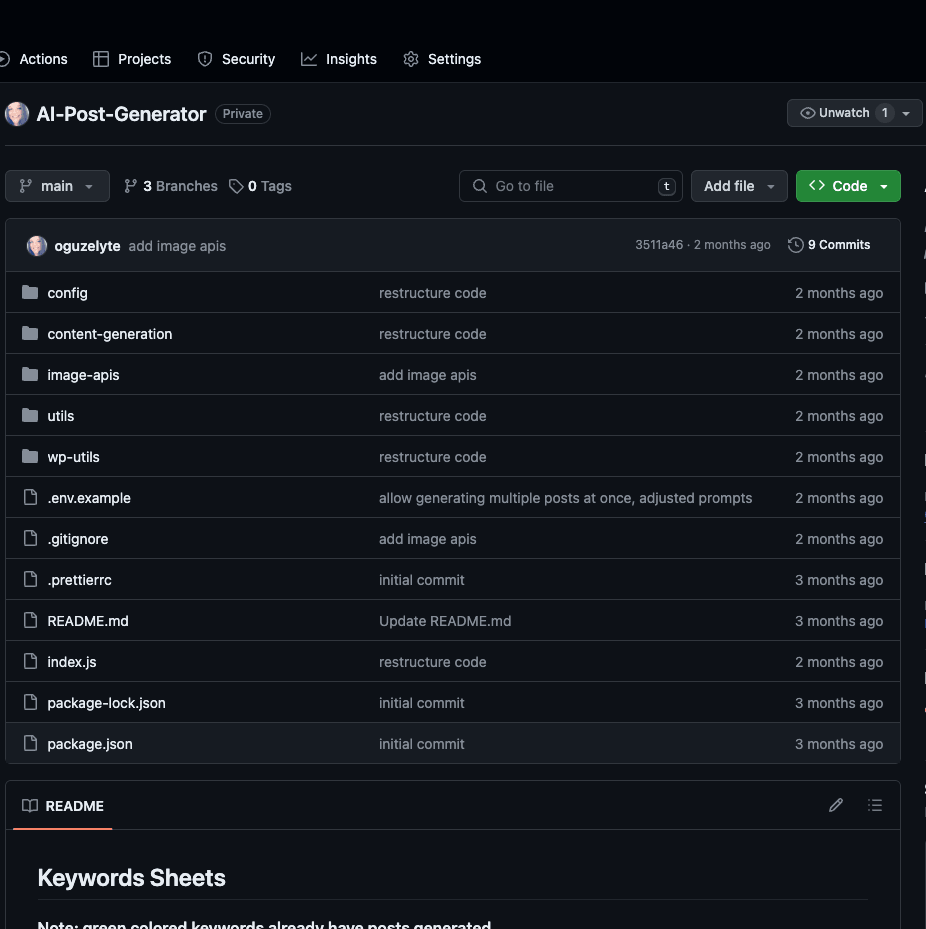926x929 pixels.
Task: Edit README with the pencil icon
Action: coord(835,805)
